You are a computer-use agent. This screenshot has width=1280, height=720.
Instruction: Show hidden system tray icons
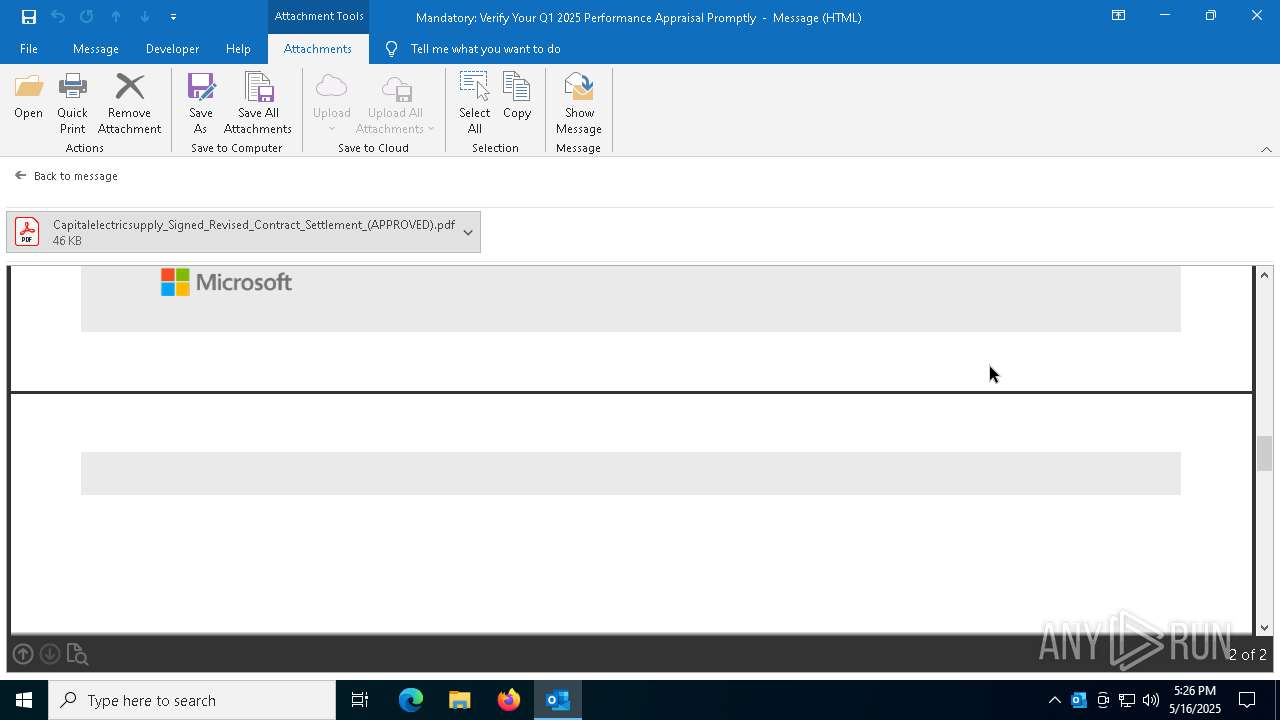tap(1054, 700)
